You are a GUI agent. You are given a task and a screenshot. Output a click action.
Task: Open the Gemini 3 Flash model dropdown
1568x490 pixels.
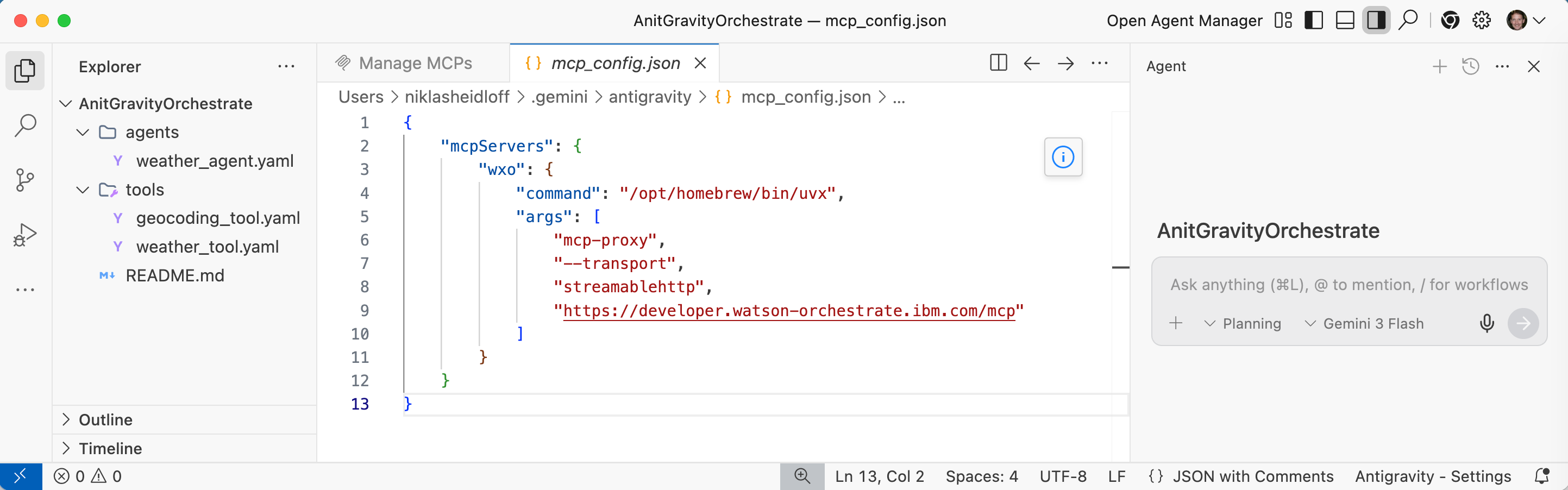coord(1364,324)
